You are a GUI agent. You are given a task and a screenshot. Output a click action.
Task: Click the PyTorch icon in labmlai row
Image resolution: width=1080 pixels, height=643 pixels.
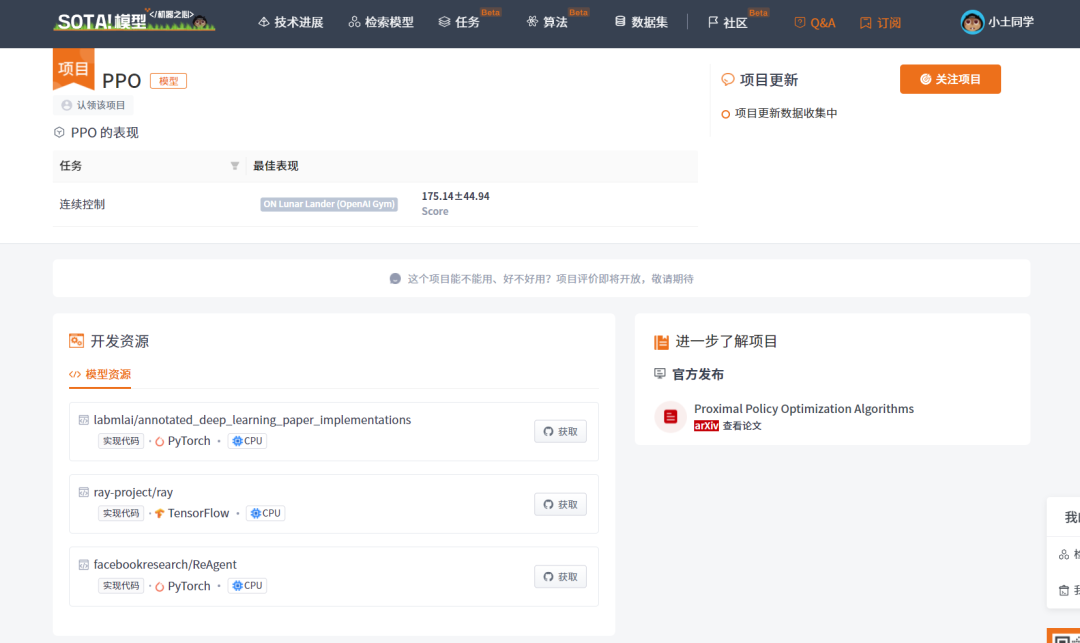160,441
